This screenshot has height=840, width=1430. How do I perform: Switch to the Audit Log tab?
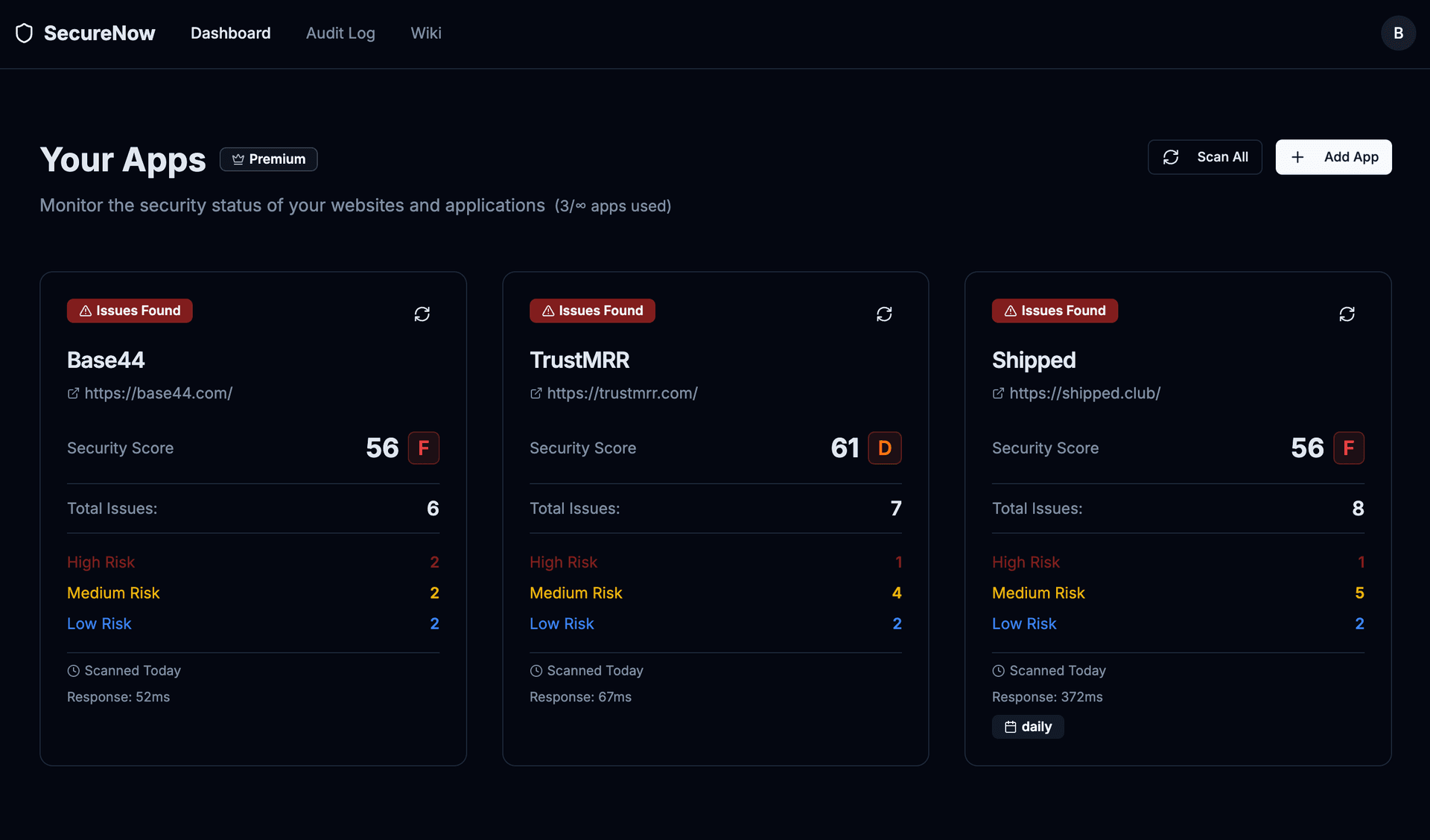pyautogui.click(x=340, y=33)
